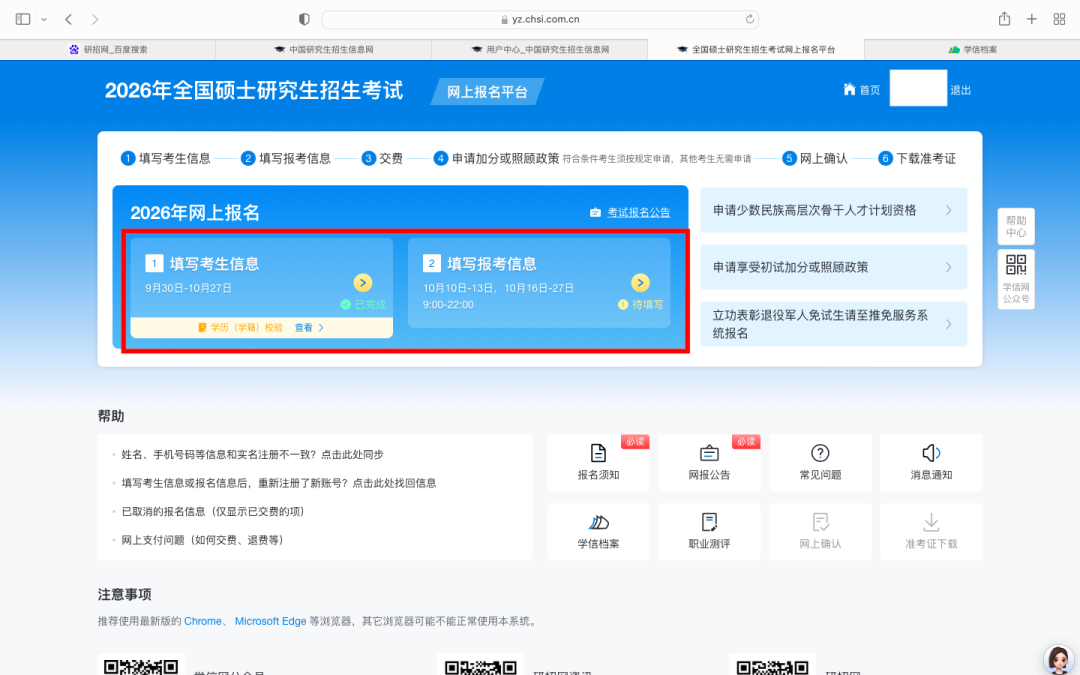Open 消息通知 speaker icon
This screenshot has height=675, width=1080.
pyautogui.click(x=931, y=454)
